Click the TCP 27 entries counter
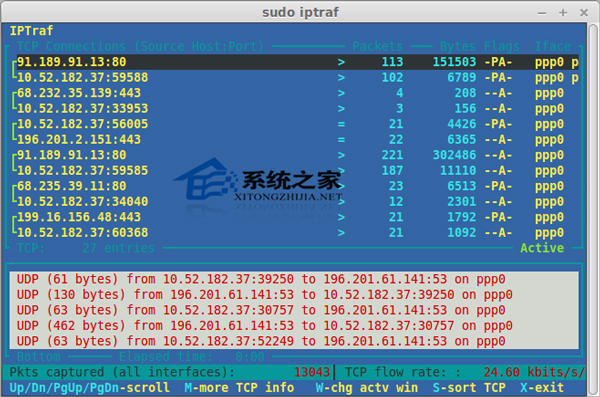Screen dimensions: 600x397 pos(86,248)
